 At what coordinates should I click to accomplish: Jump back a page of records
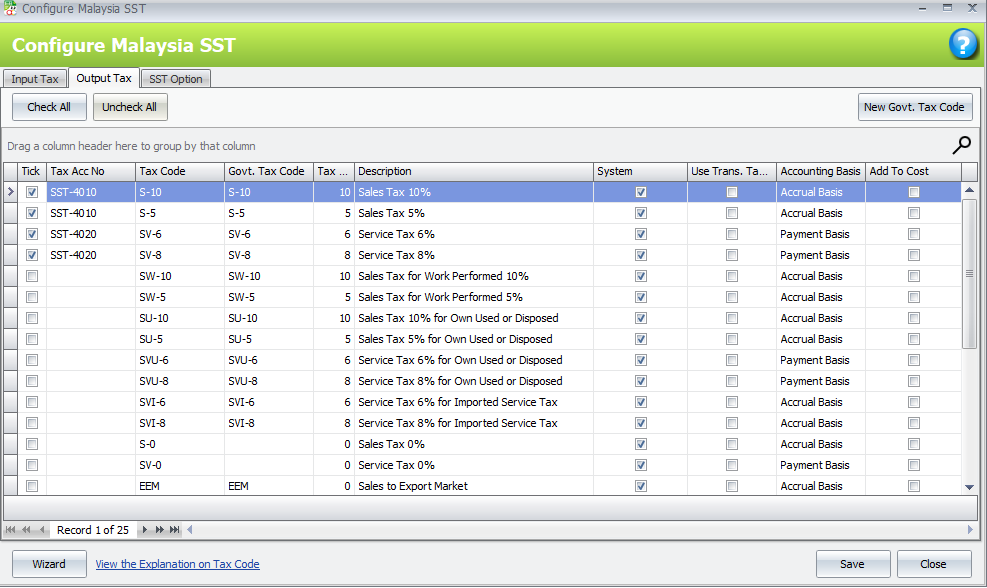[26, 530]
